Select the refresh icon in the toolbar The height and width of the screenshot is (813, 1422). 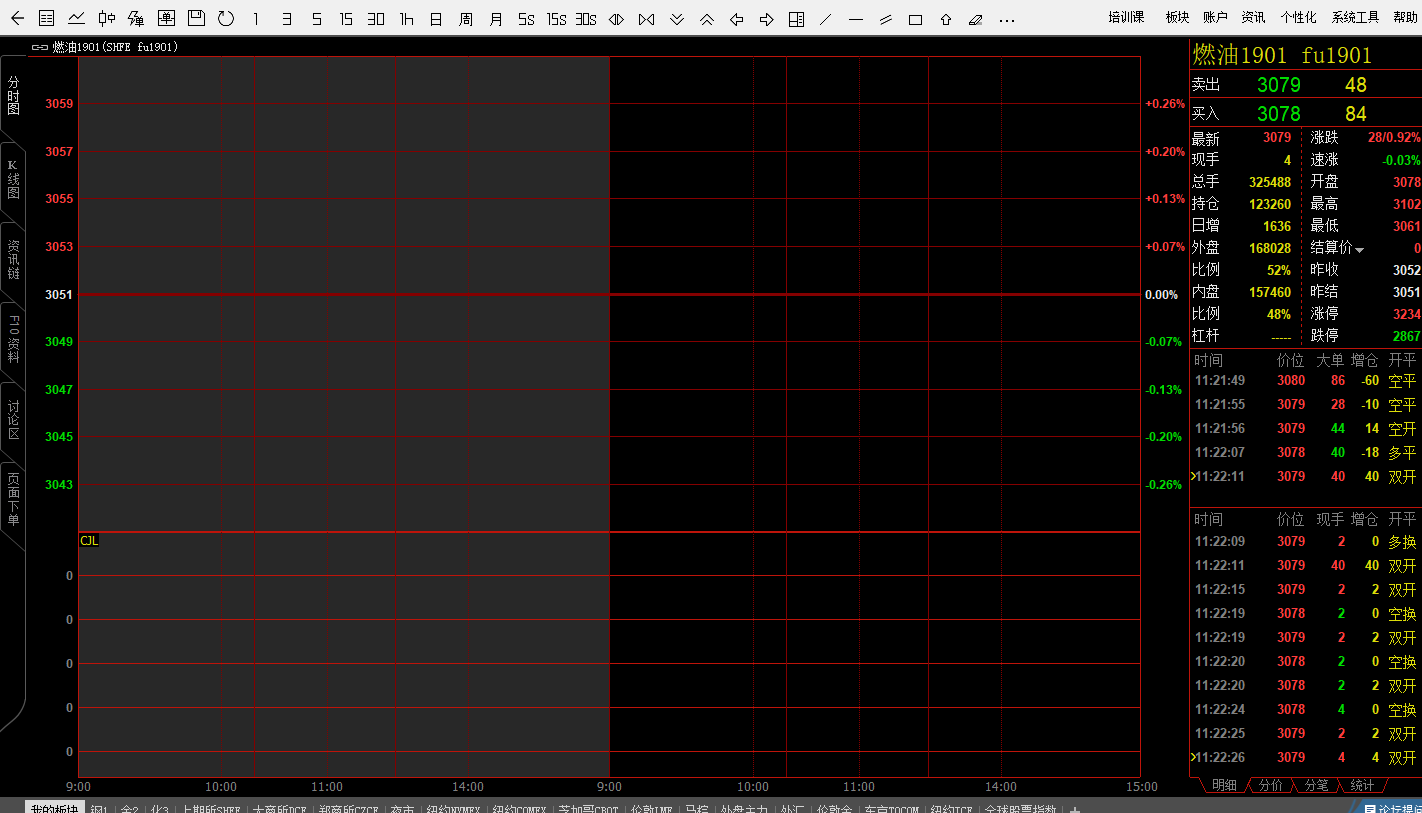point(226,18)
